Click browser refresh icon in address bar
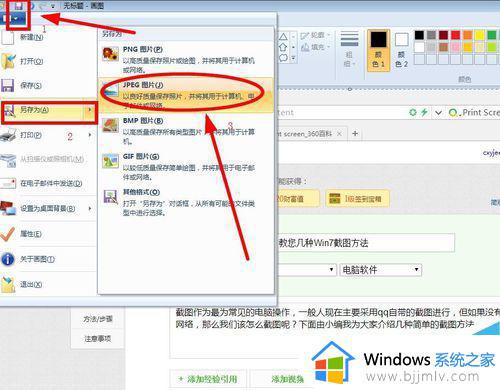The width and height of the screenshot is (500, 390). click(x=413, y=112)
